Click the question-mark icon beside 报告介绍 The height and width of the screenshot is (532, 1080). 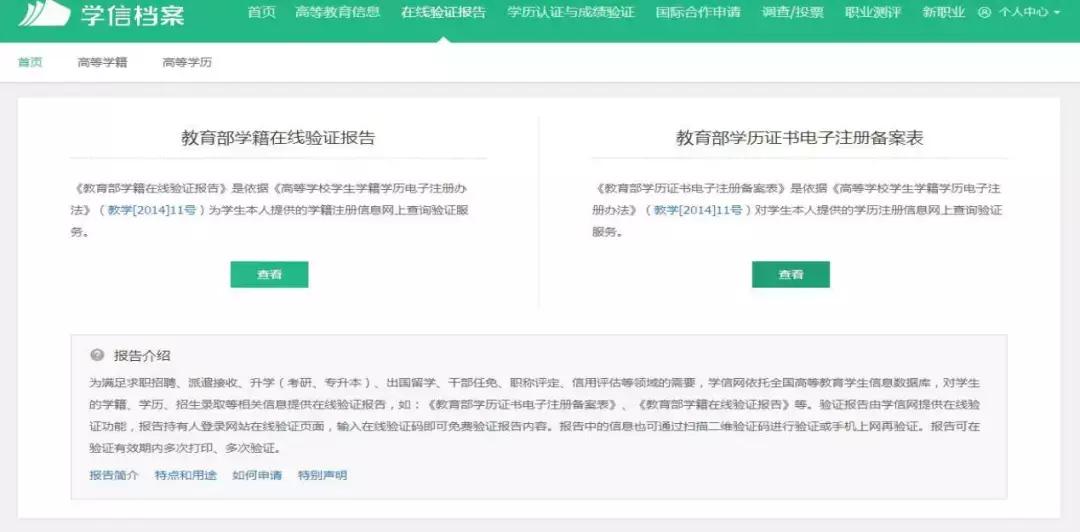coord(97,356)
